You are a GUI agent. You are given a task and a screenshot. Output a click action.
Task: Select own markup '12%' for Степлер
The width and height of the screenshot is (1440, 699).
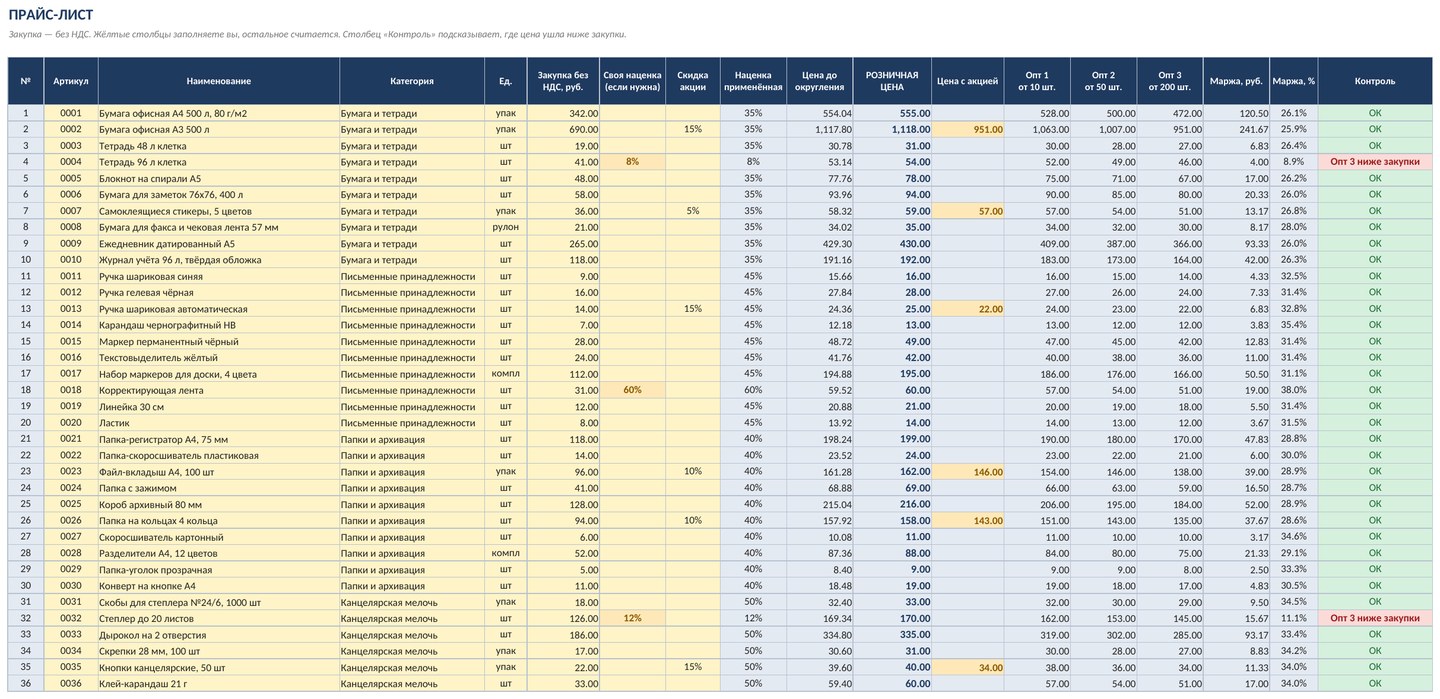pos(632,618)
